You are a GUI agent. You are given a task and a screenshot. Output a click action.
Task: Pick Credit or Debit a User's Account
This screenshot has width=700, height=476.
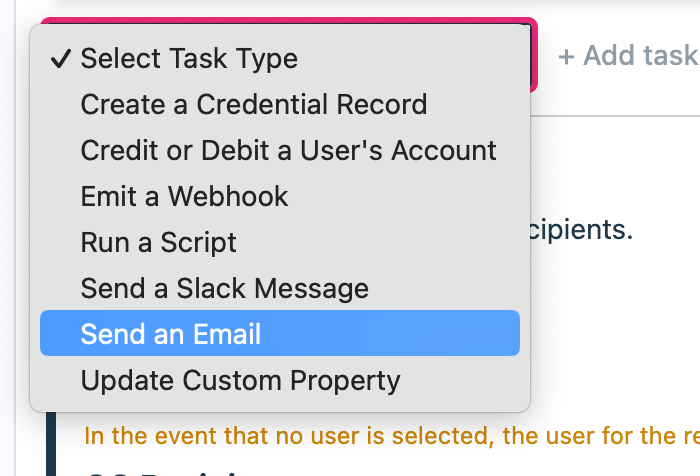tap(288, 150)
